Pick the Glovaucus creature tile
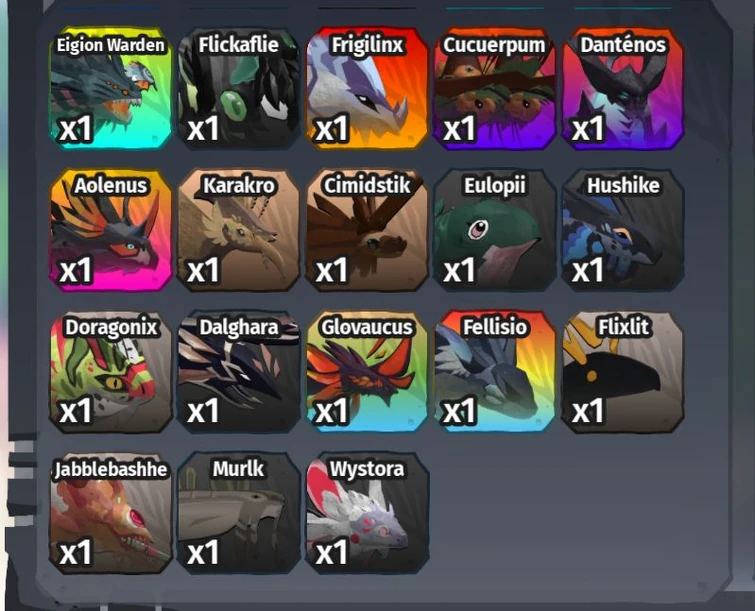 pos(367,371)
